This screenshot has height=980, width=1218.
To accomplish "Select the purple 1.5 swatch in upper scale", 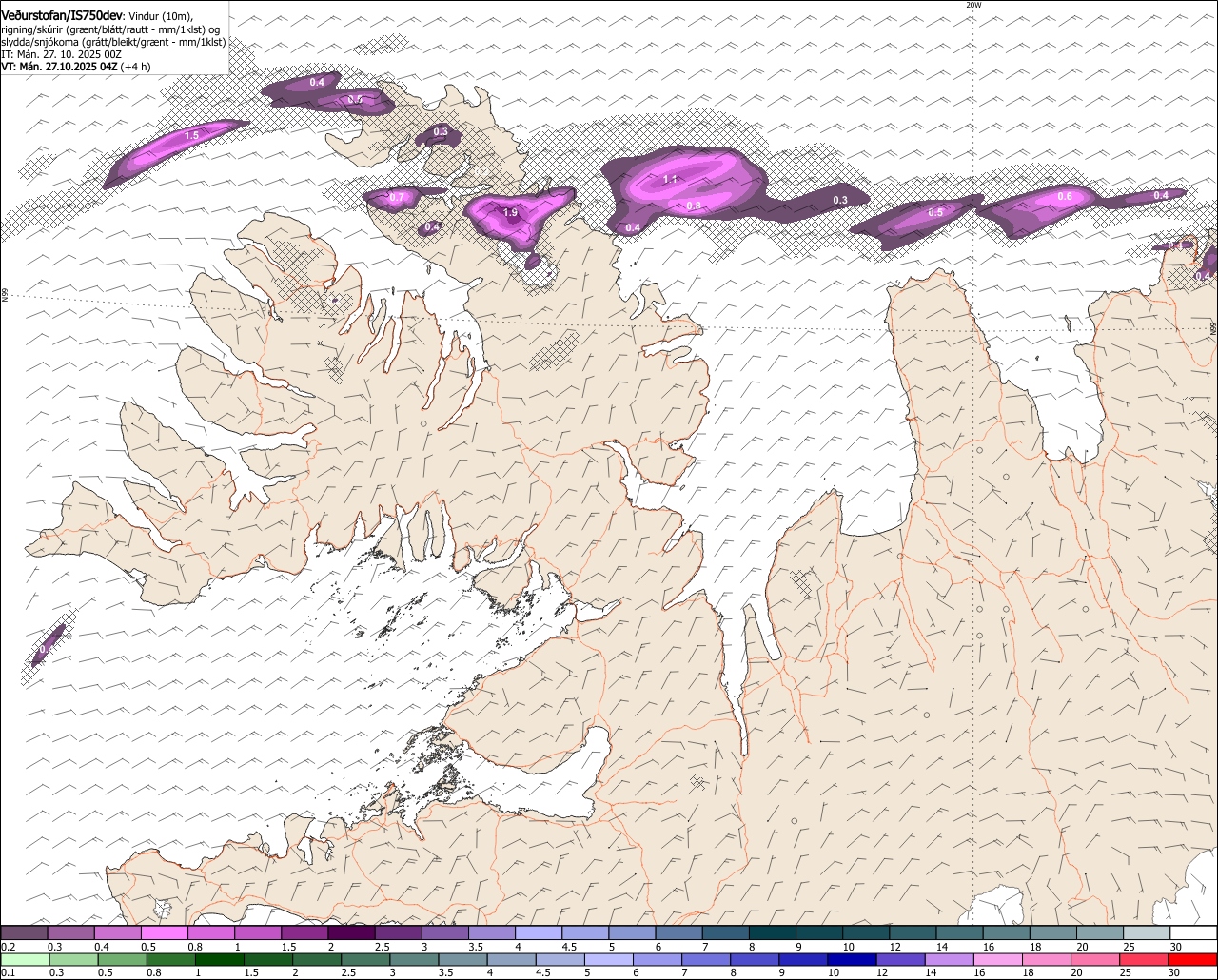I will point(306,933).
